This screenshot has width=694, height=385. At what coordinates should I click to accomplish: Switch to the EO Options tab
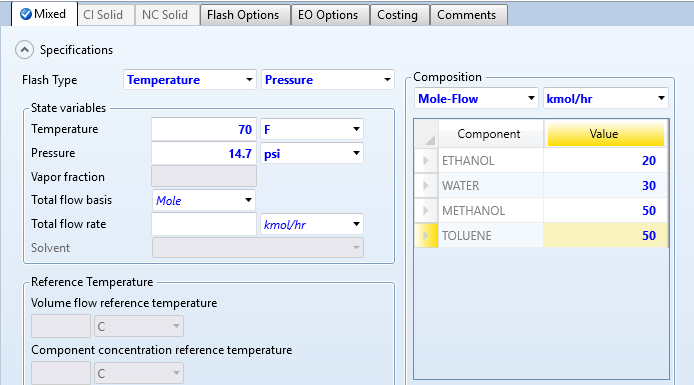pos(330,15)
